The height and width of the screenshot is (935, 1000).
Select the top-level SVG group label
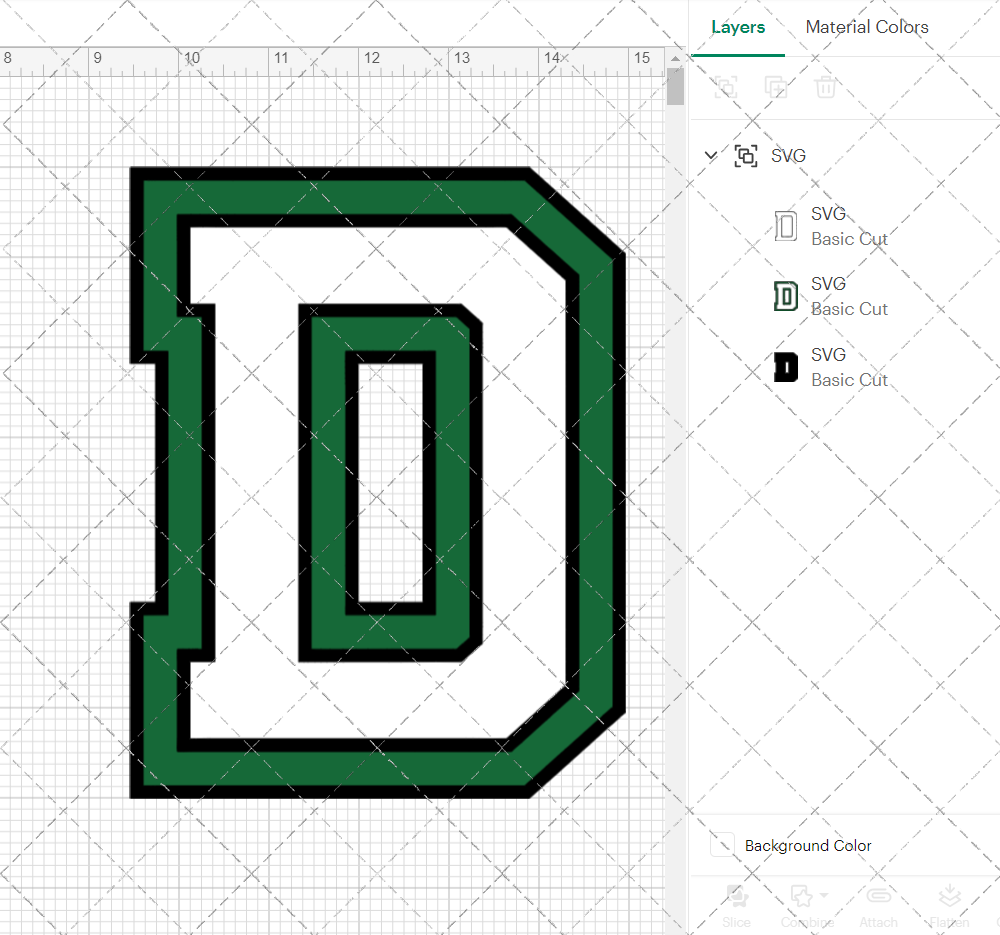coord(788,156)
